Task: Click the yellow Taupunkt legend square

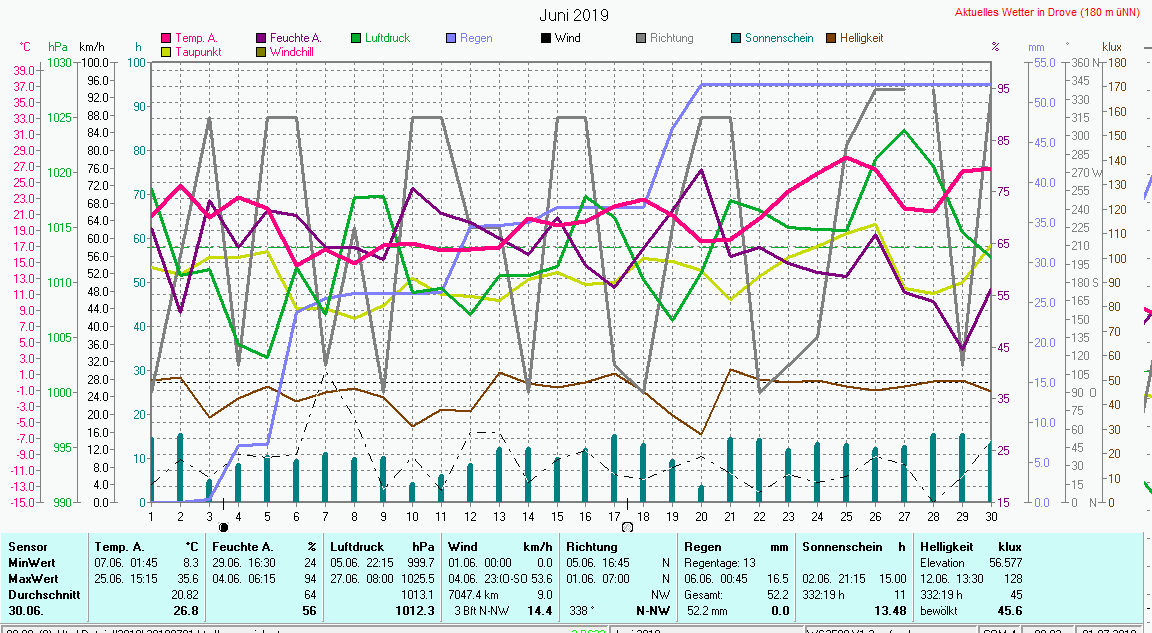Action: point(166,51)
